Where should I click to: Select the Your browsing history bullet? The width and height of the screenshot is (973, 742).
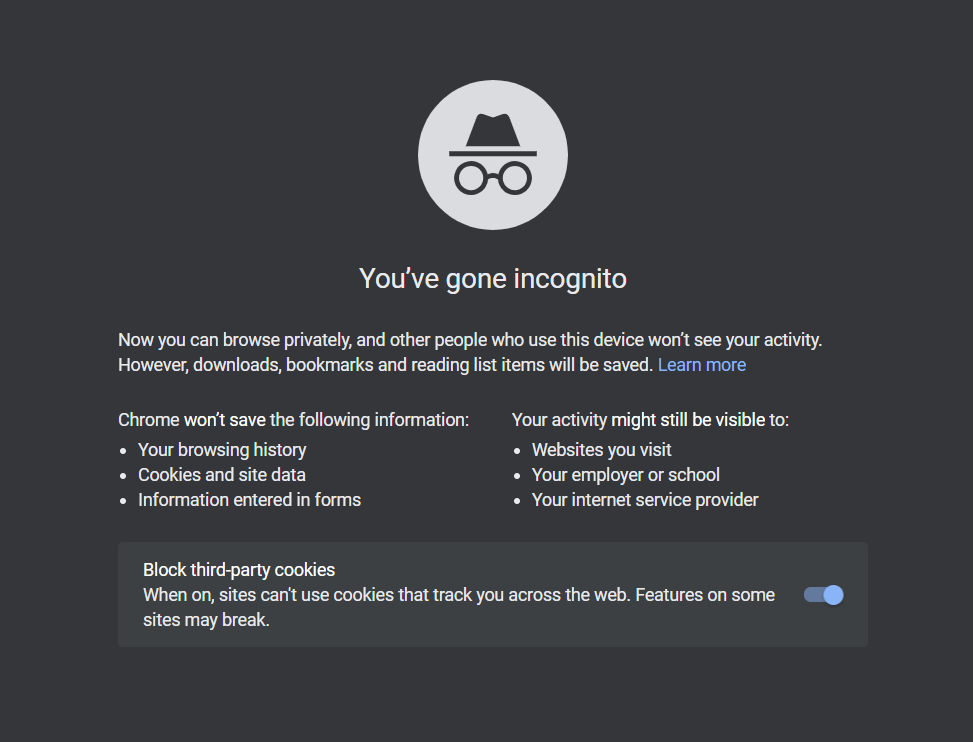(x=222, y=450)
